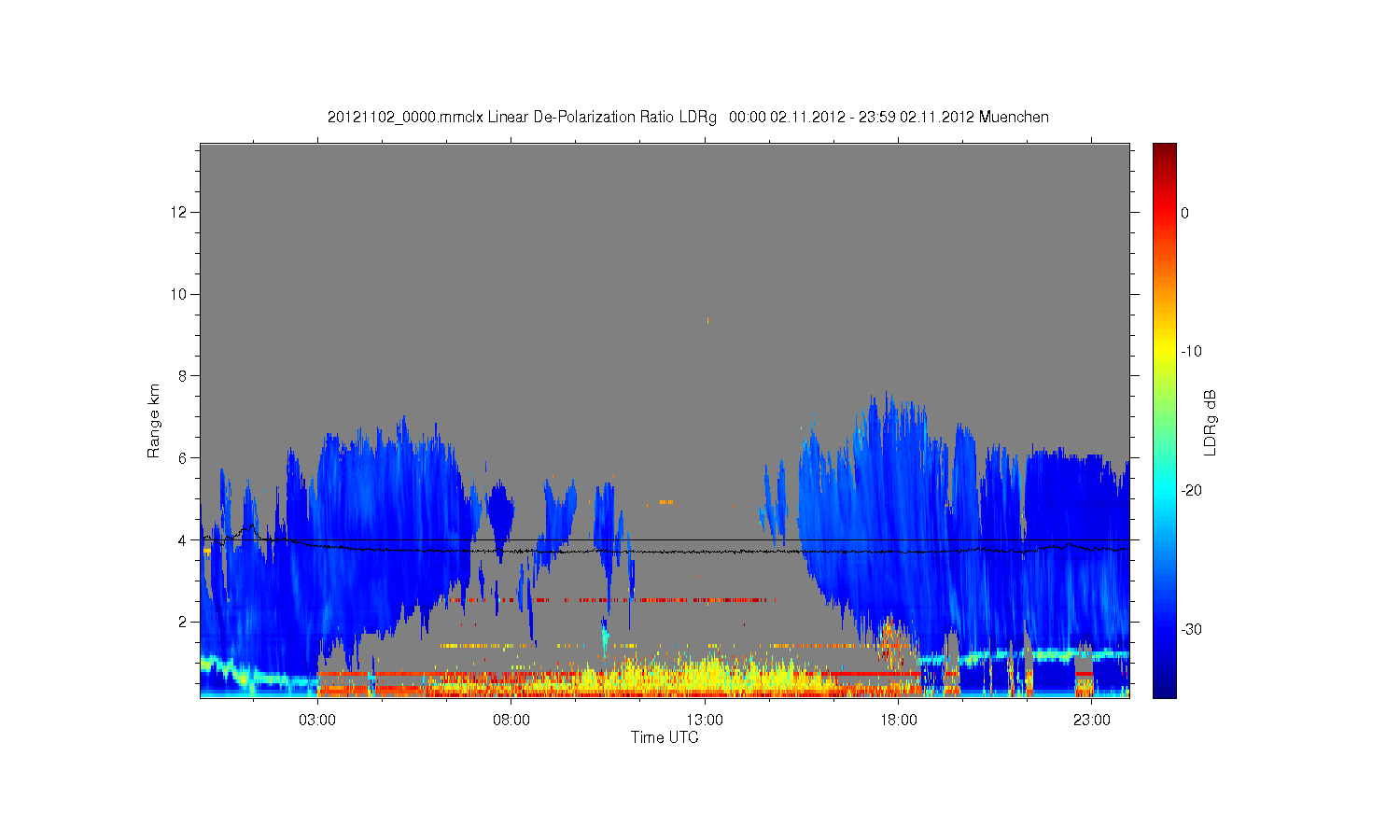Click the small orange dash near 5 km range
The width and height of the screenshot is (1400, 840).
click(666, 502)
